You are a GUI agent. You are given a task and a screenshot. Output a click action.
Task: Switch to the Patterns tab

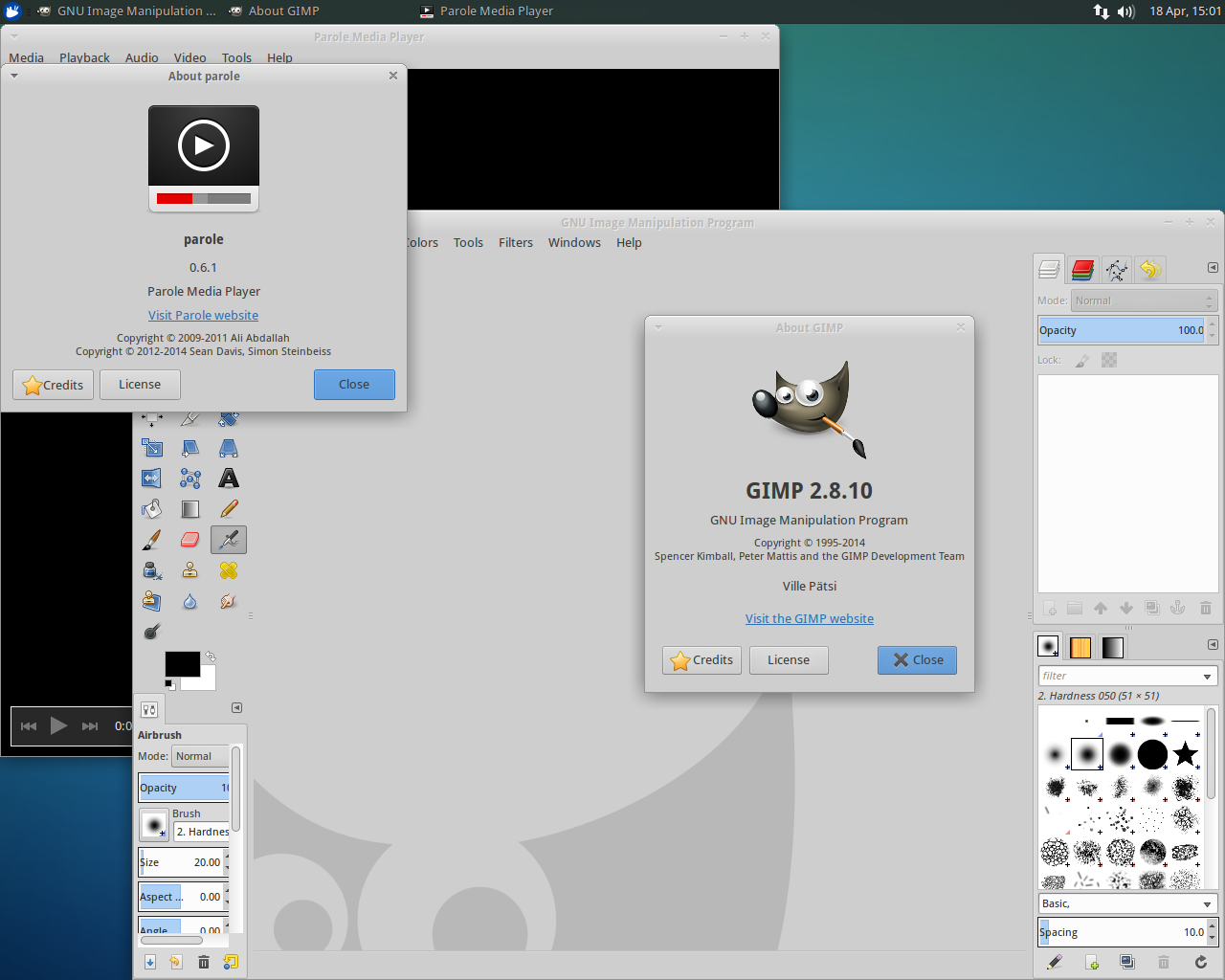tap(1080, 647)
